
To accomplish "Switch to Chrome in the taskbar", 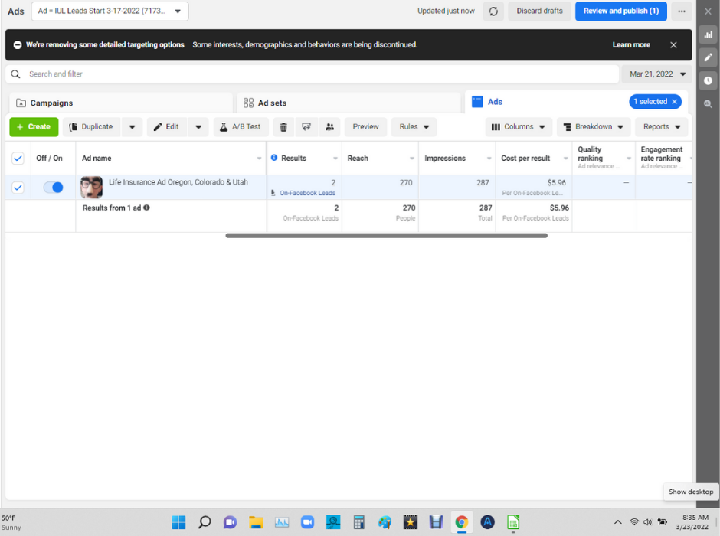I will 461,522.
